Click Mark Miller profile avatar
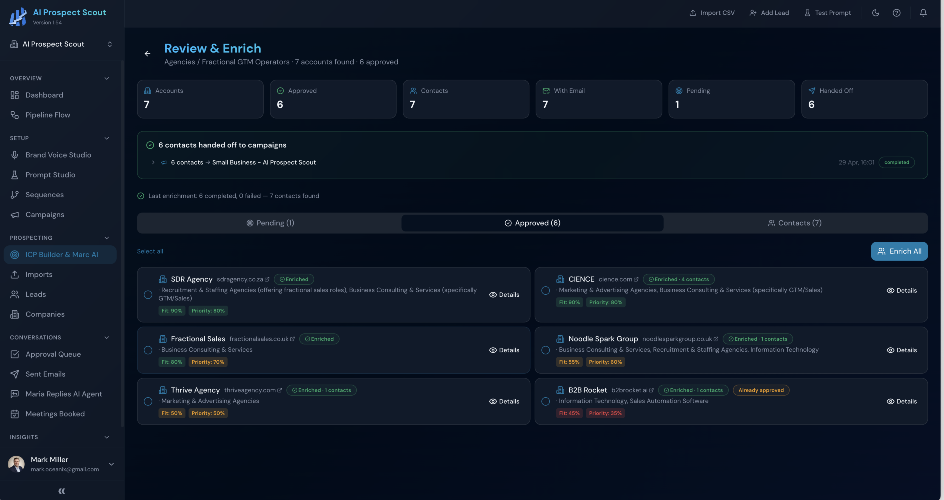 (16, 464)
